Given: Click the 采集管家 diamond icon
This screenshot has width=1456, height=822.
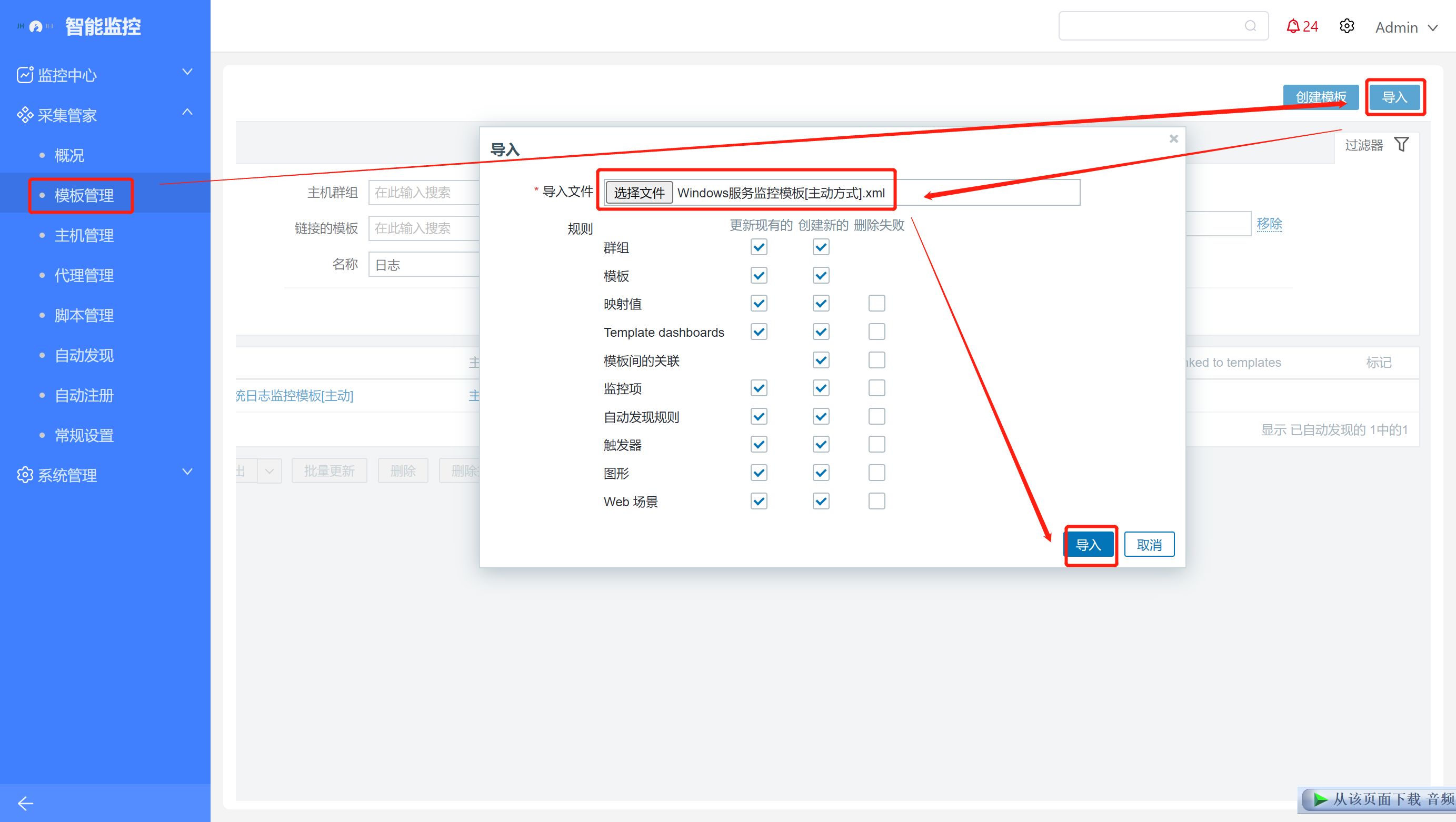Looking at the screenshot, I should (x=25, y=115).
